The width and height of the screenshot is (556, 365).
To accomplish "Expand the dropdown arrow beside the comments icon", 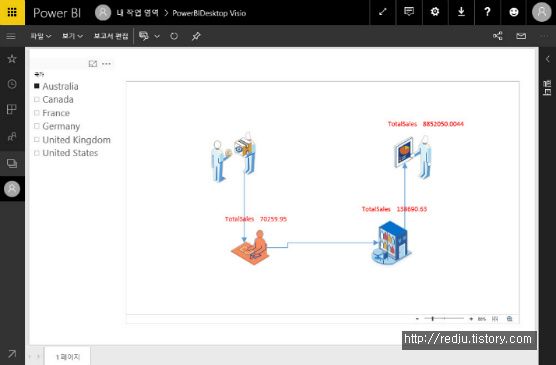I will tap(157, 36).
